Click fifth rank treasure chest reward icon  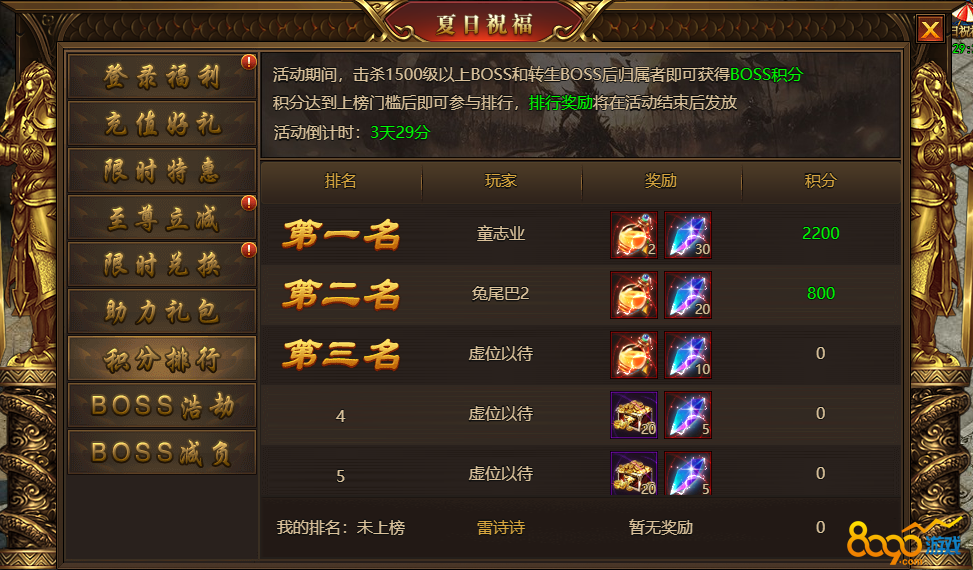coord(634,473)
